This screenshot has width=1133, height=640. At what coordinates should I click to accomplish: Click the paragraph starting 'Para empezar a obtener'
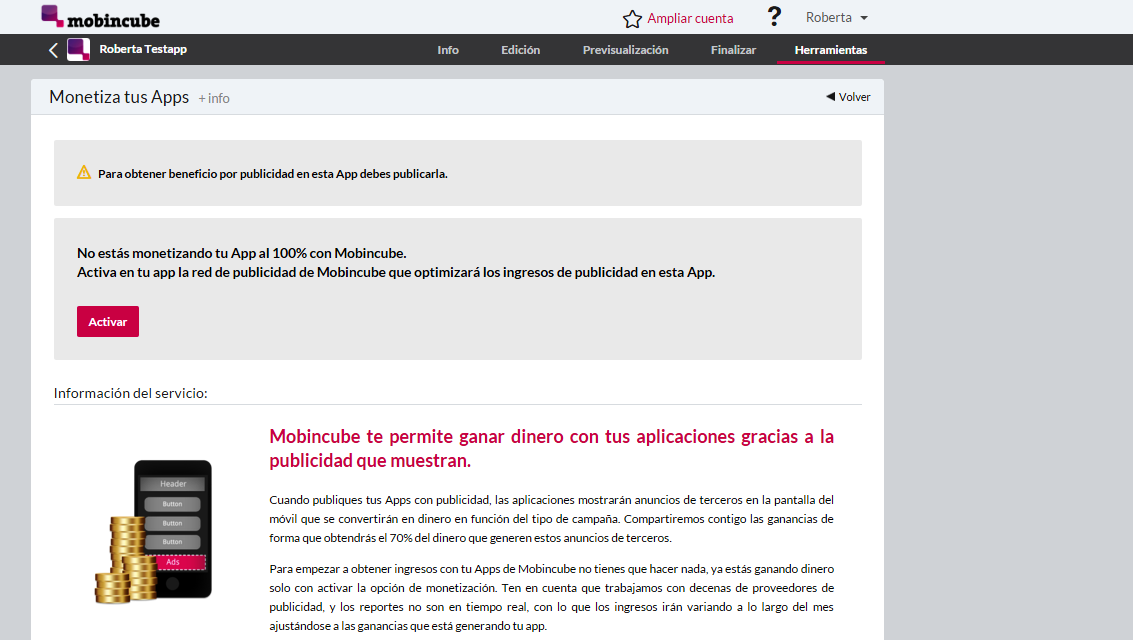(551, 597)
